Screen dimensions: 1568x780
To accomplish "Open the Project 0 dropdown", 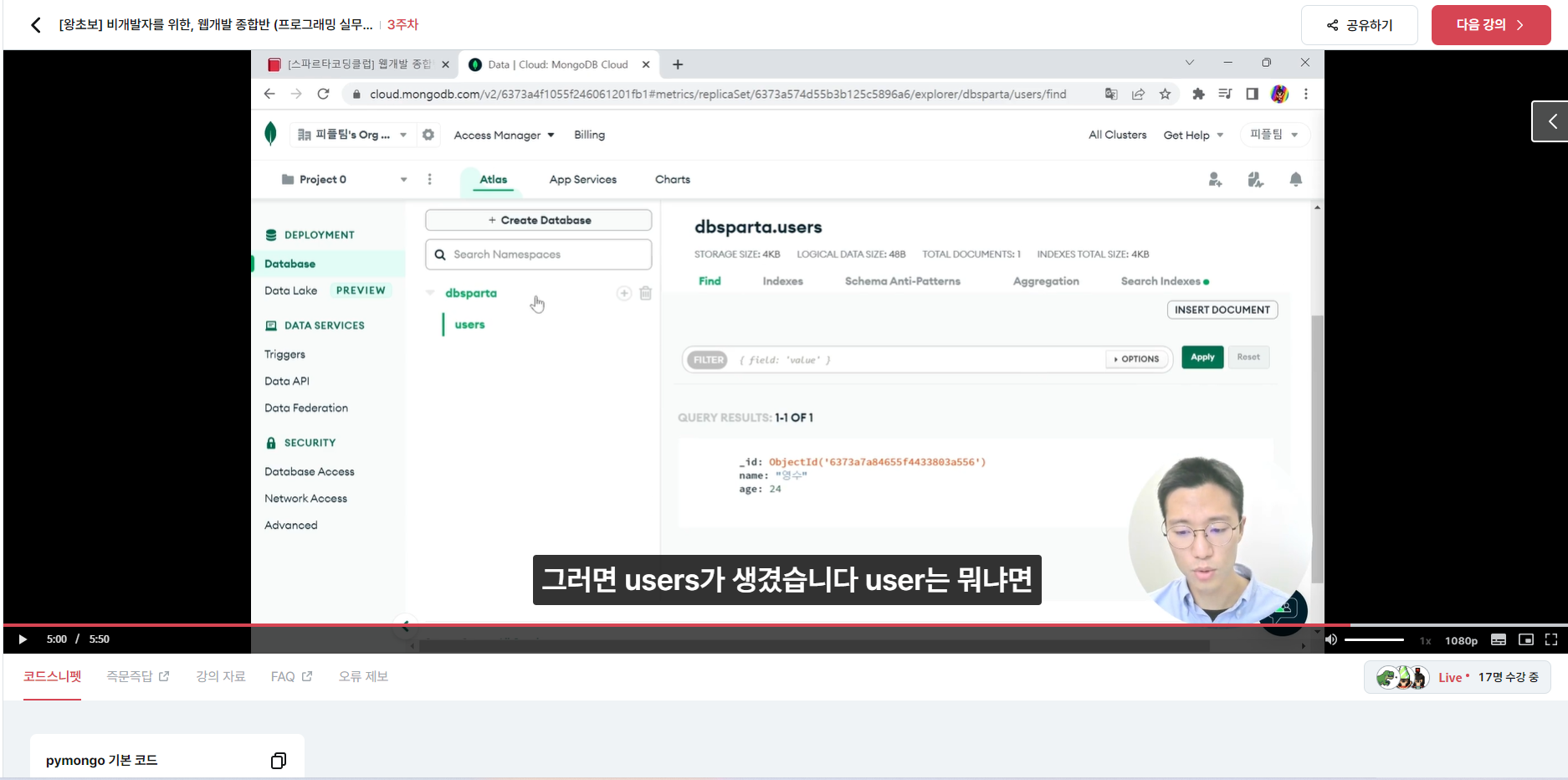I will click(345, 179).
